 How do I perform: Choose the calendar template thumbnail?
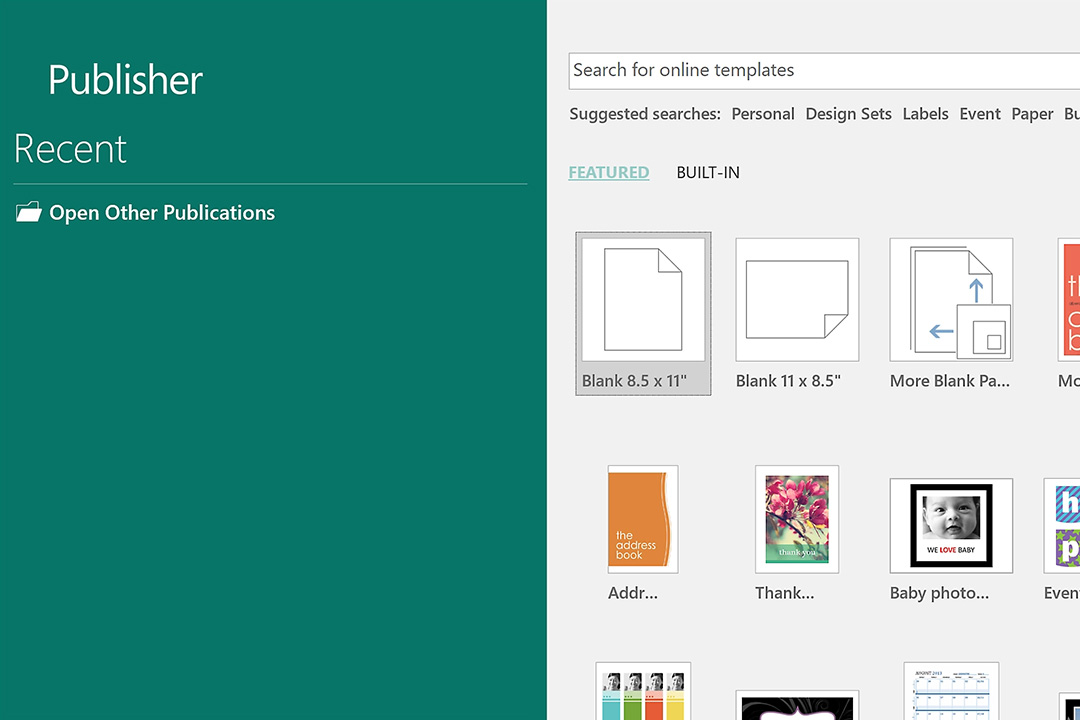pos(951,692)
